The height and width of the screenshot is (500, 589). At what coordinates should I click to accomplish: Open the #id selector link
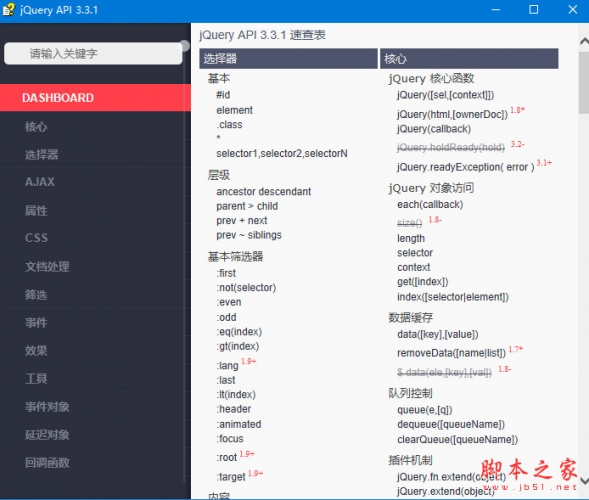point(223,95)
